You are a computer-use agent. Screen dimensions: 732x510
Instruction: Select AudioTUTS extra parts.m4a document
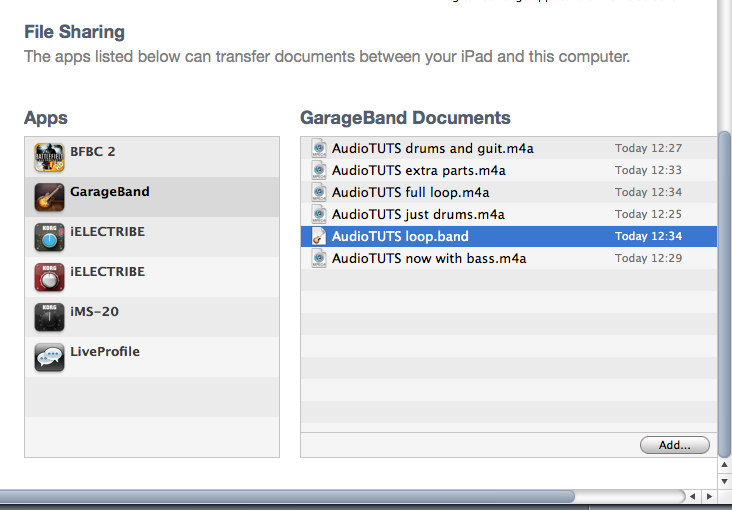[509, 170]
